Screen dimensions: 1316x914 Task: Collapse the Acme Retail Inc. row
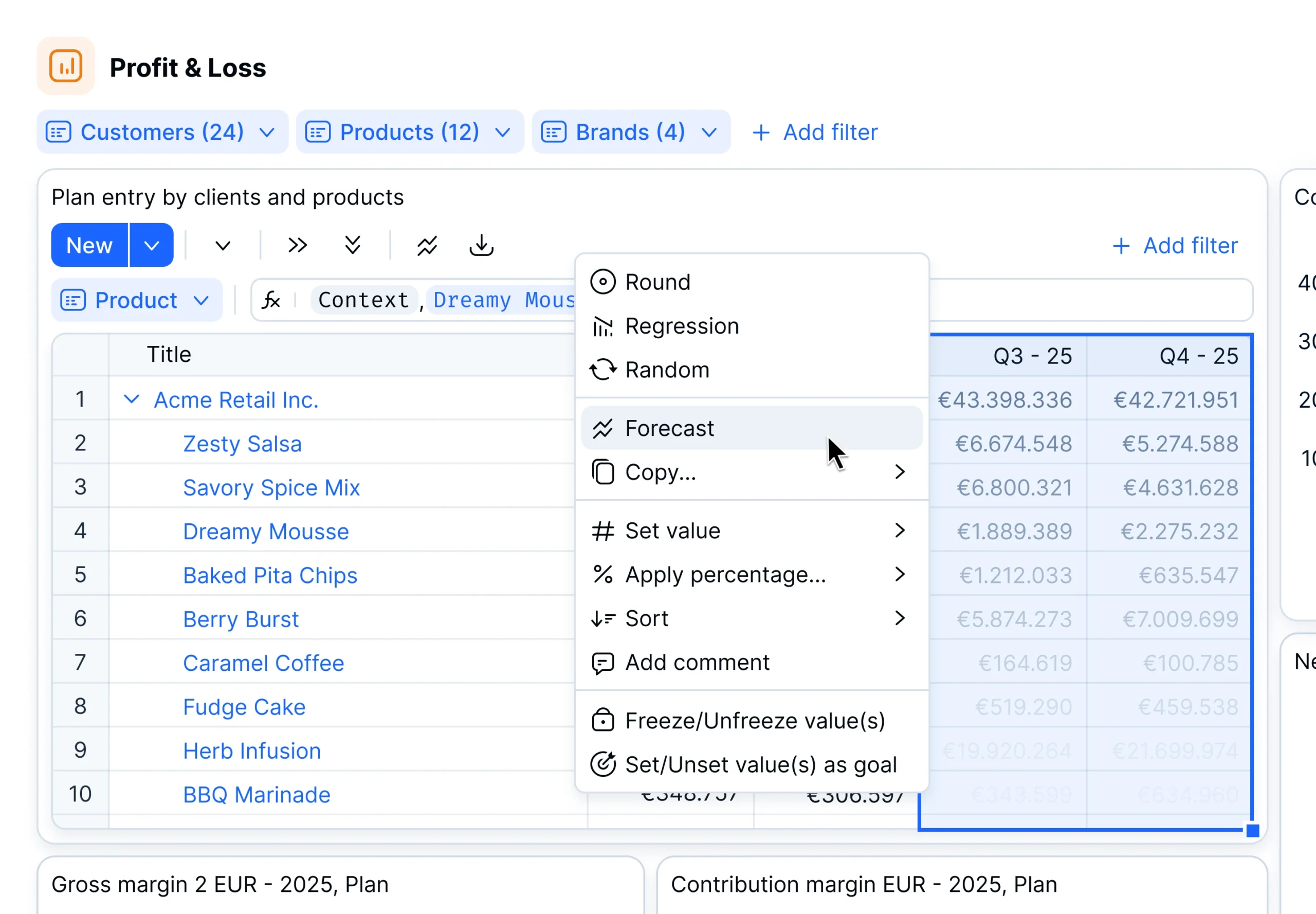point(131,399)
